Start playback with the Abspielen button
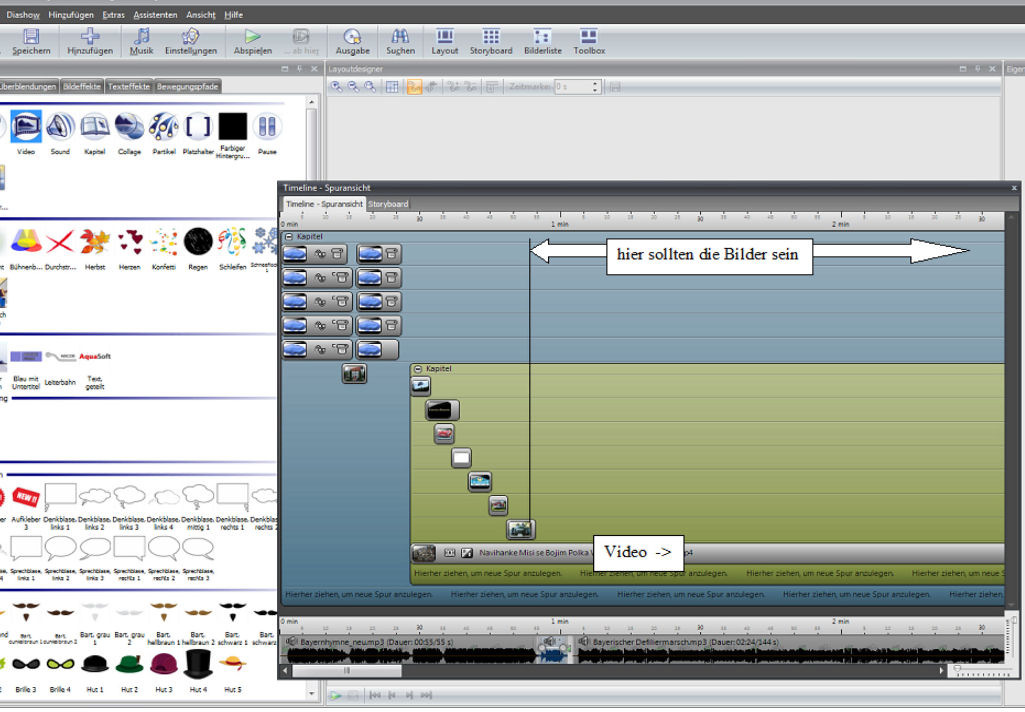Viewport: 1025px width, 712px height. tap(252, 41)
